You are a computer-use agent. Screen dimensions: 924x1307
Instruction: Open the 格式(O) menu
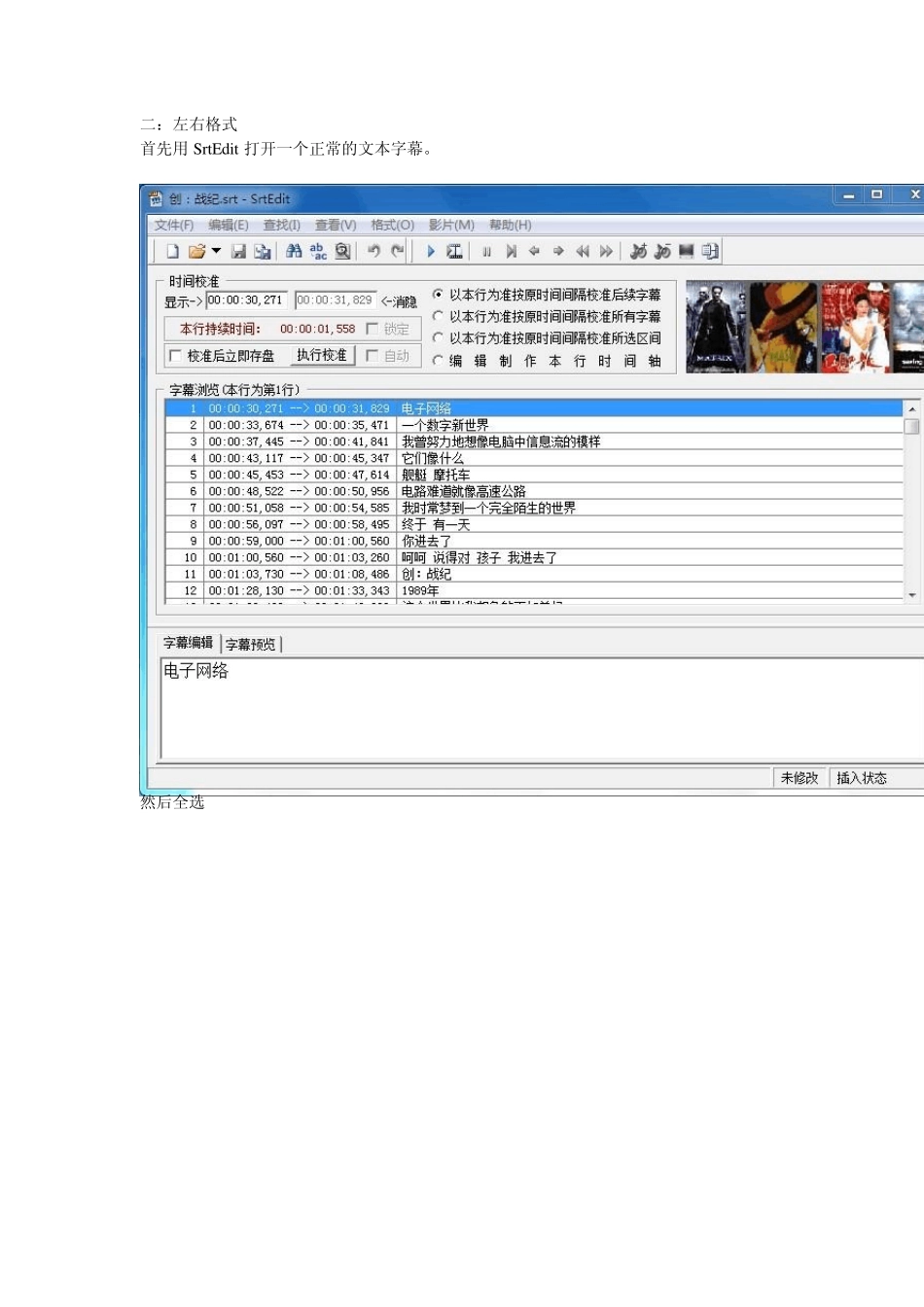[x=392, y=225]
